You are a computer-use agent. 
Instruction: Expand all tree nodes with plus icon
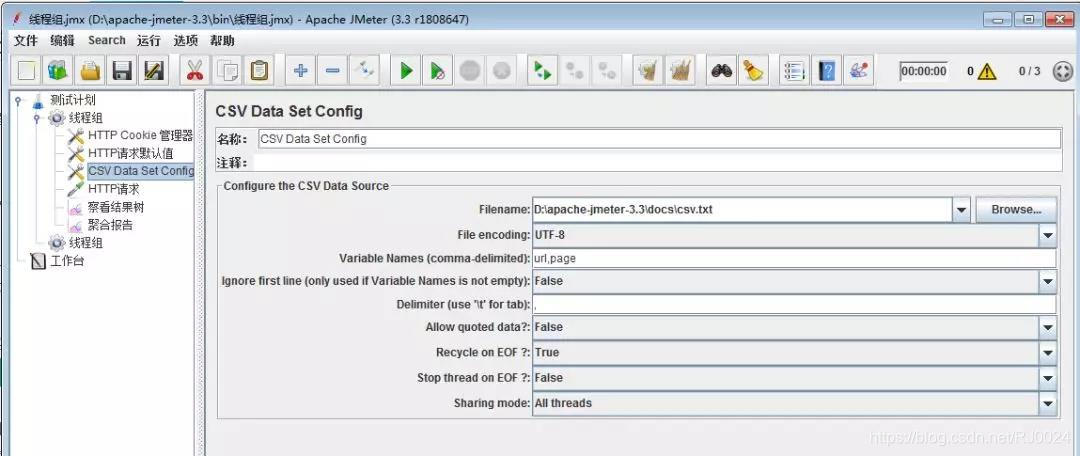(x=300, y=71)
